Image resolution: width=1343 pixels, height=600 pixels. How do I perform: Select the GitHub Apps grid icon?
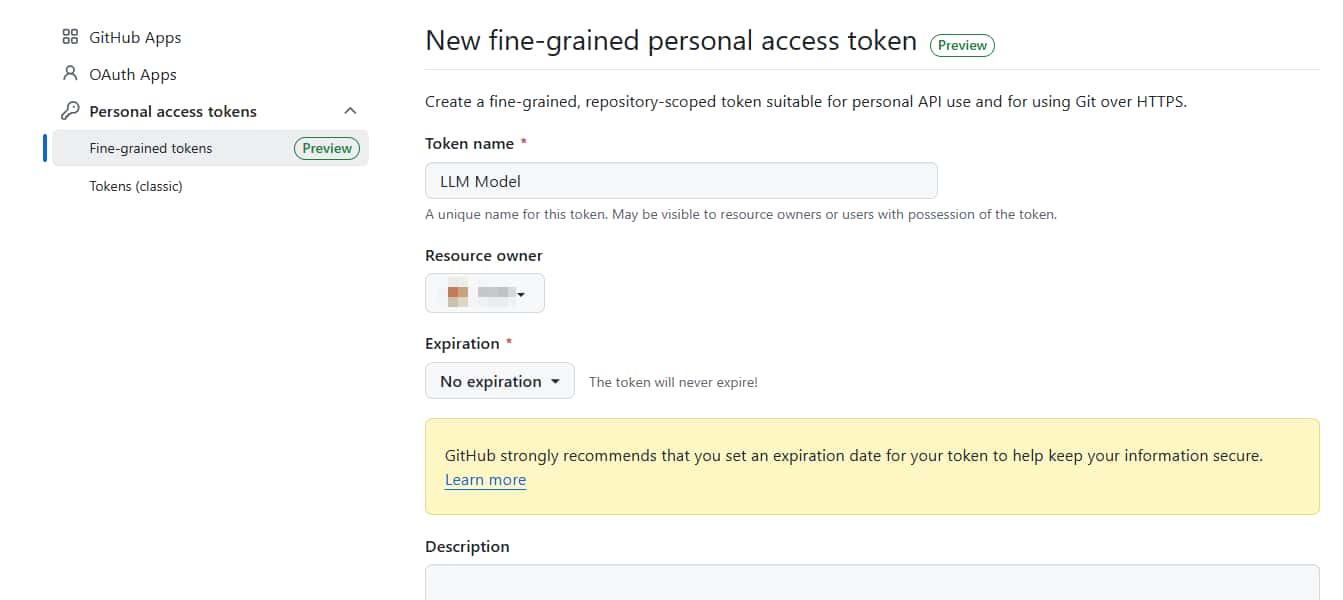(69, 36)
